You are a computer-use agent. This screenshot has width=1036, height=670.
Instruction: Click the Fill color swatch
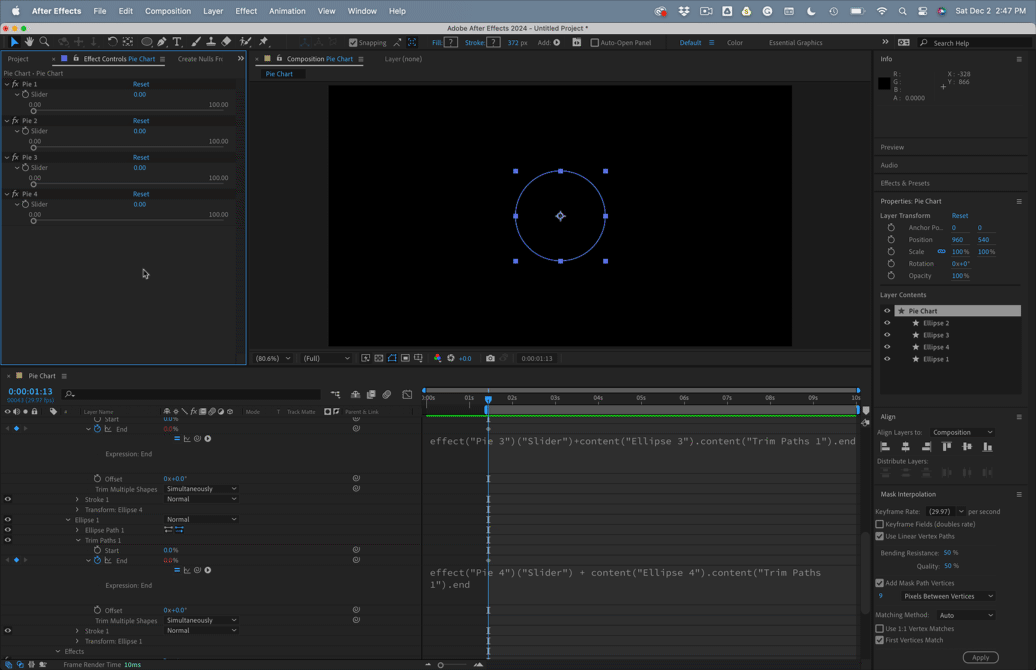pos(451,42)
